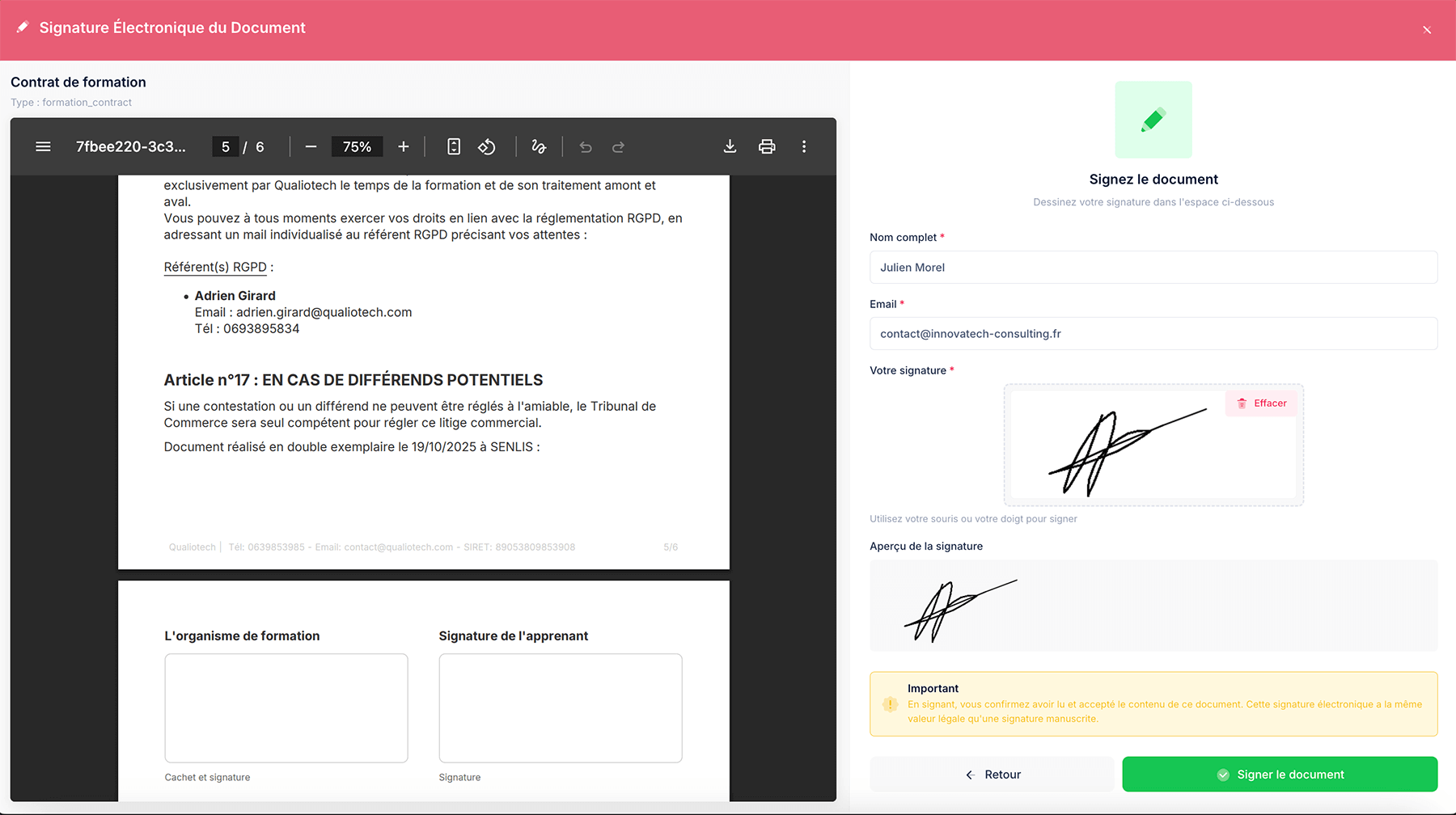
Task: Zoom out of the PDF document
Action: (311, 146)
